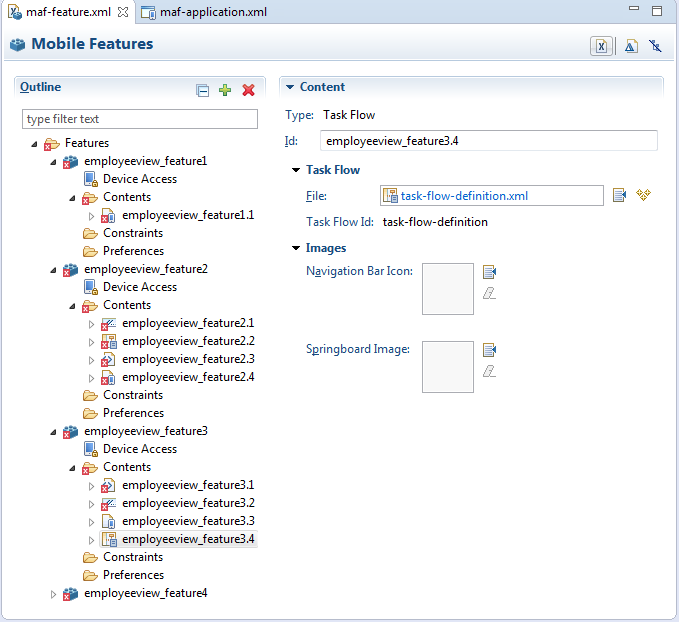
Task: Close the maf-feature.xml tab
Action: [123, 12]
